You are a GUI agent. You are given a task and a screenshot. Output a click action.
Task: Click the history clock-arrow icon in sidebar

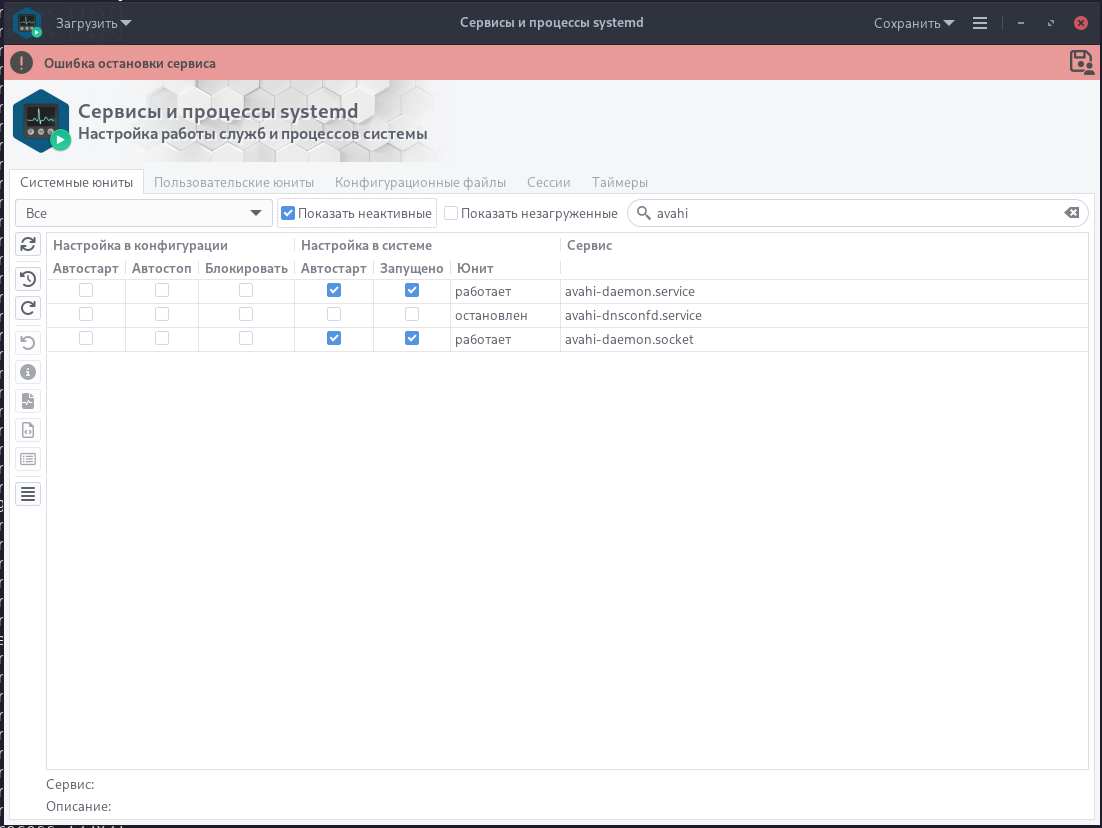[28, 279]
